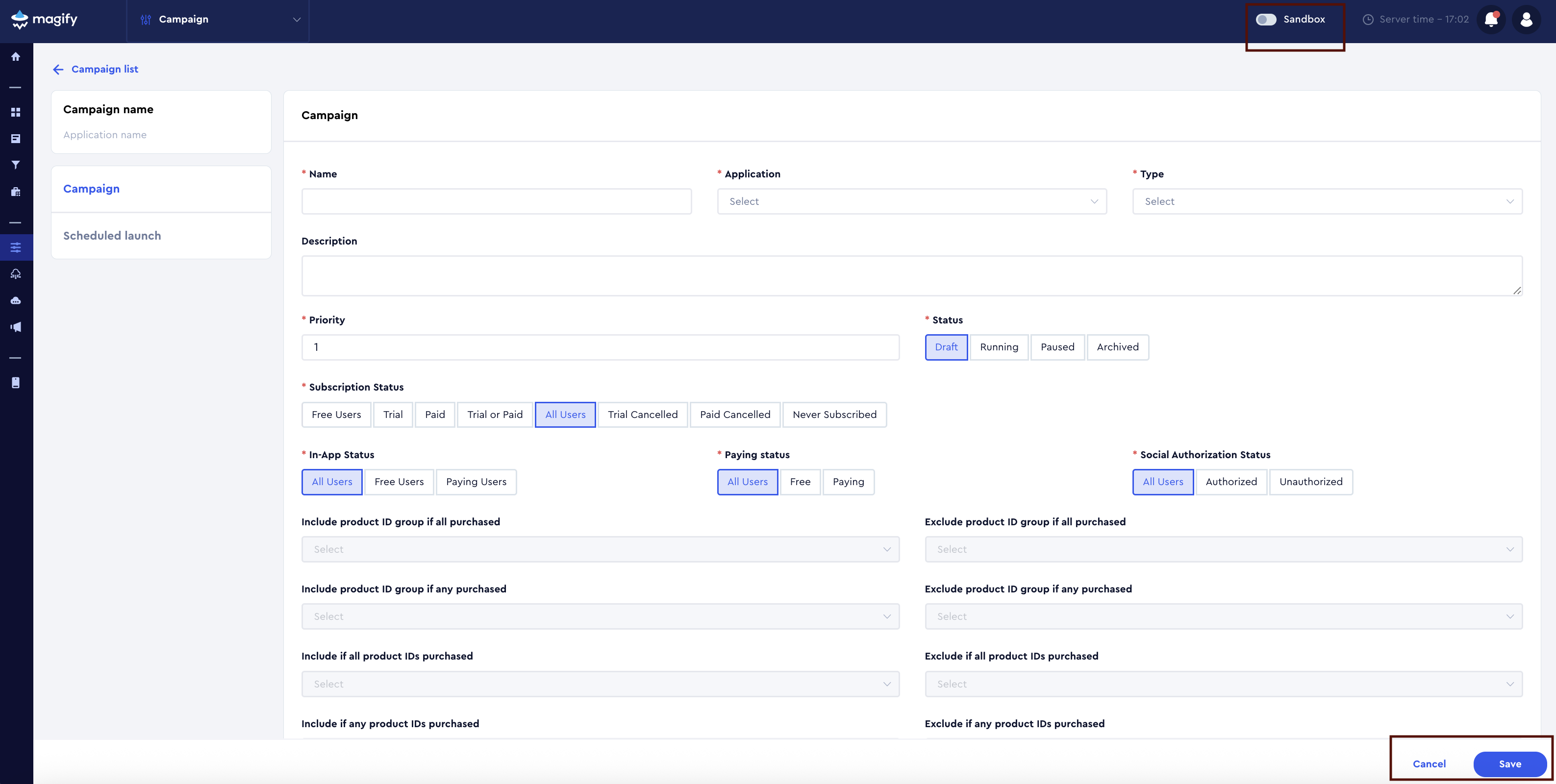Expand the Type select dropdown
This screenshot has width=1556, height=784.
click(x=1327, y=201)
